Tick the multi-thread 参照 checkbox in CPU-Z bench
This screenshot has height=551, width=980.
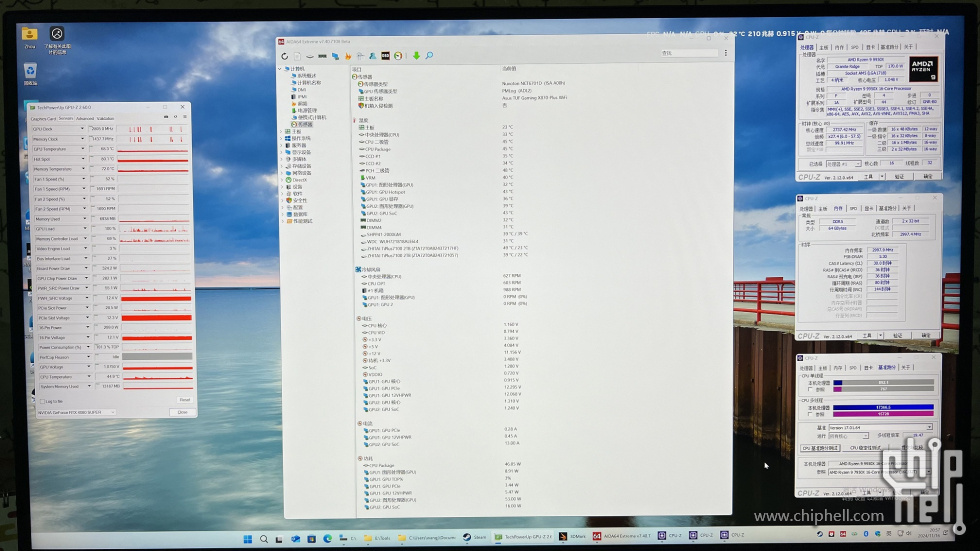(x=811, y=414)
